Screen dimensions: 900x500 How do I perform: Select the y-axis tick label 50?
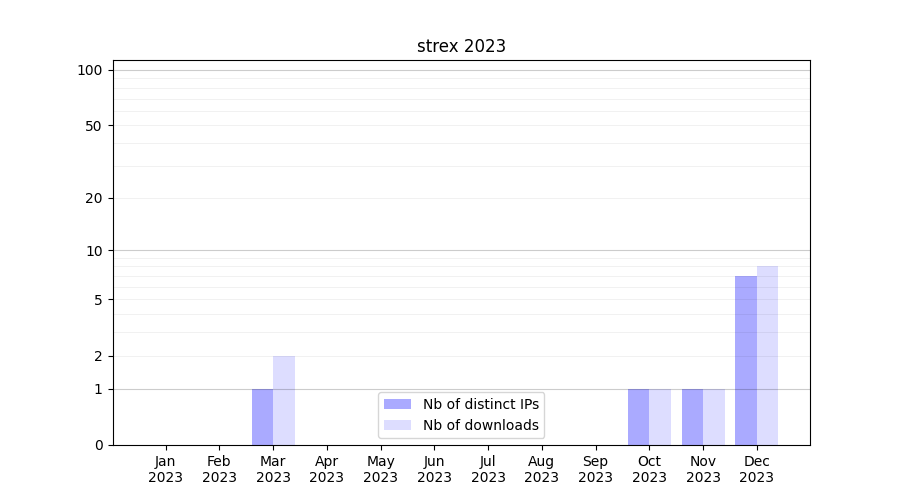(94, 126)
